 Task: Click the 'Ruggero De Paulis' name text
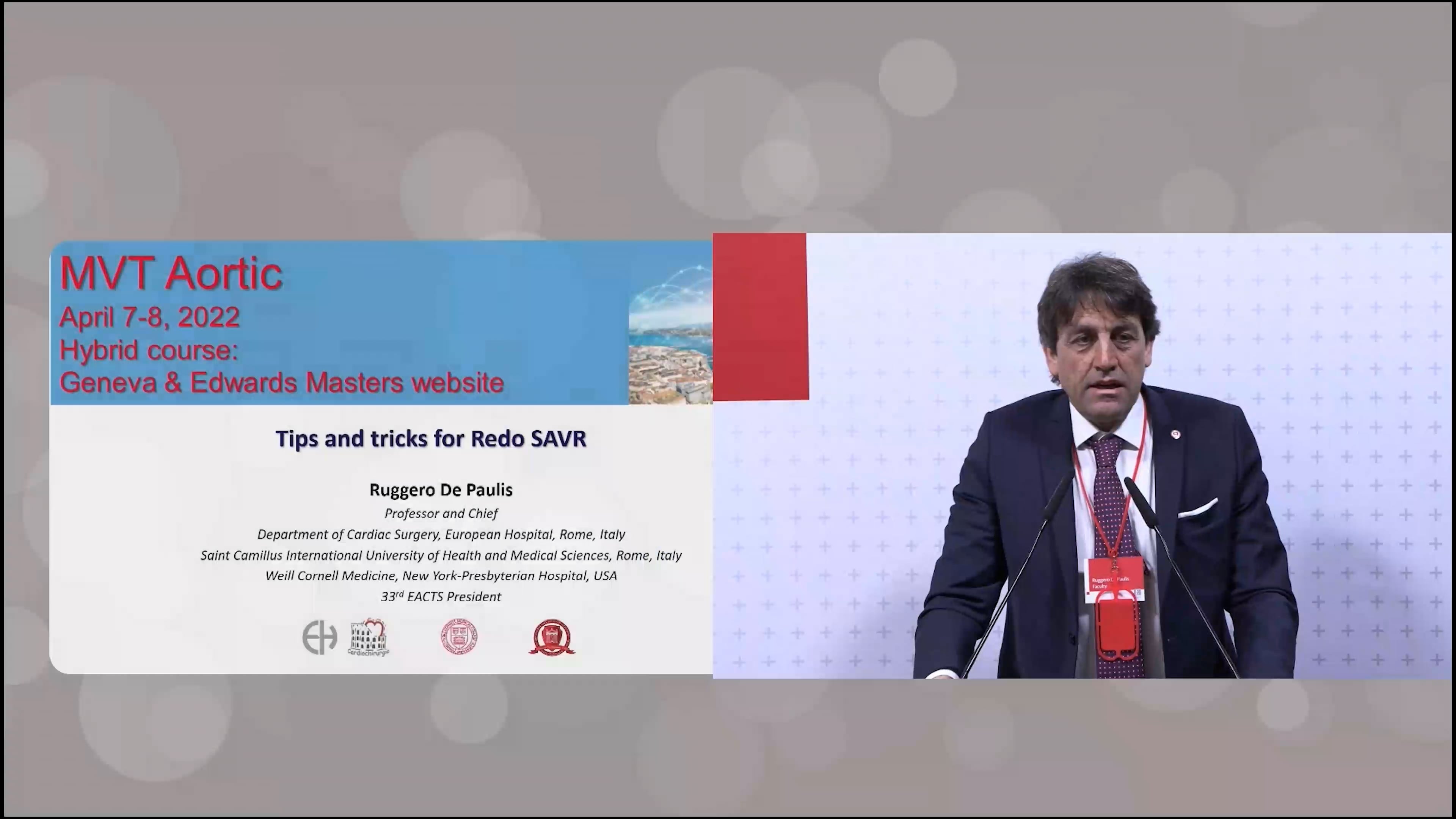441,490
